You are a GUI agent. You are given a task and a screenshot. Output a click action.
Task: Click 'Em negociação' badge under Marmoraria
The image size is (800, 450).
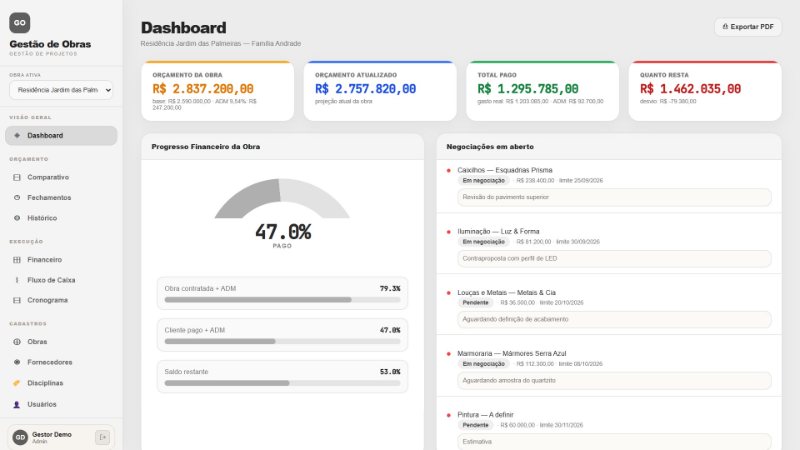point(483,364)
